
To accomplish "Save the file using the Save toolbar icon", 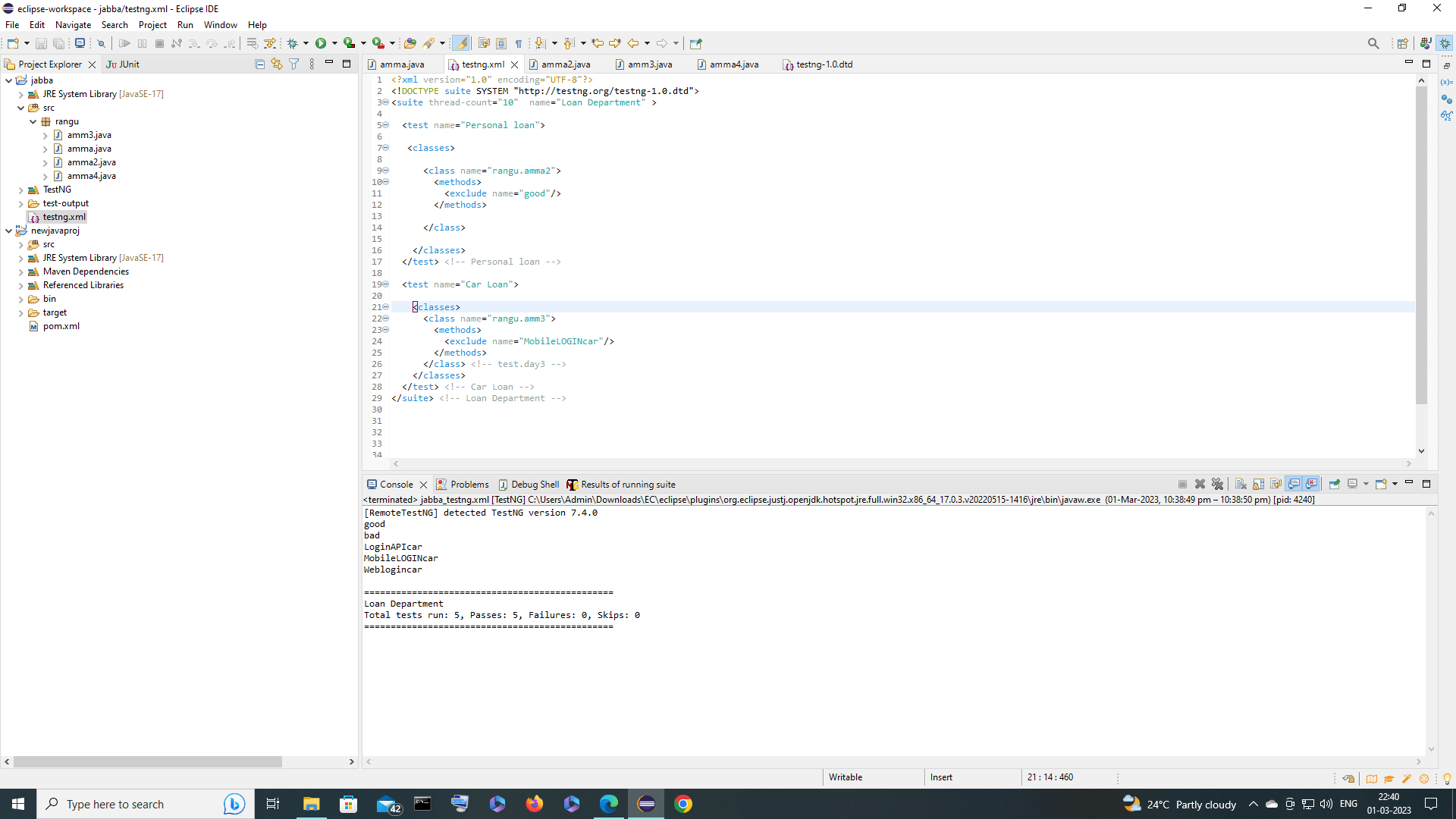I will click(x=42, y=43).
